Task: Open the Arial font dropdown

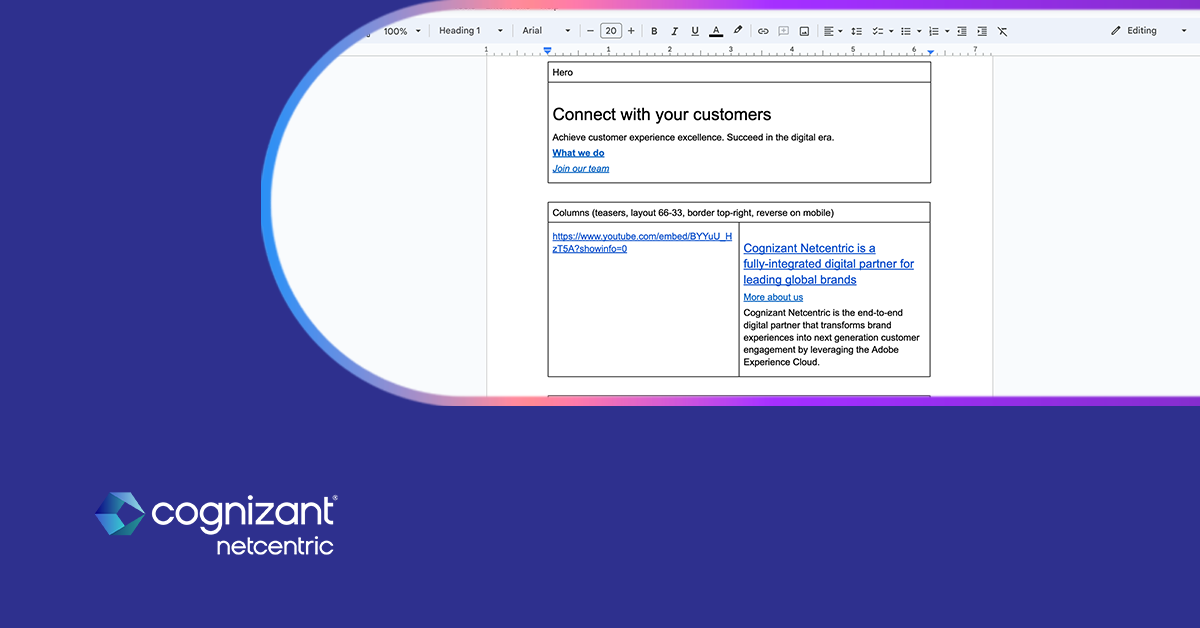Action: (546, 31)
